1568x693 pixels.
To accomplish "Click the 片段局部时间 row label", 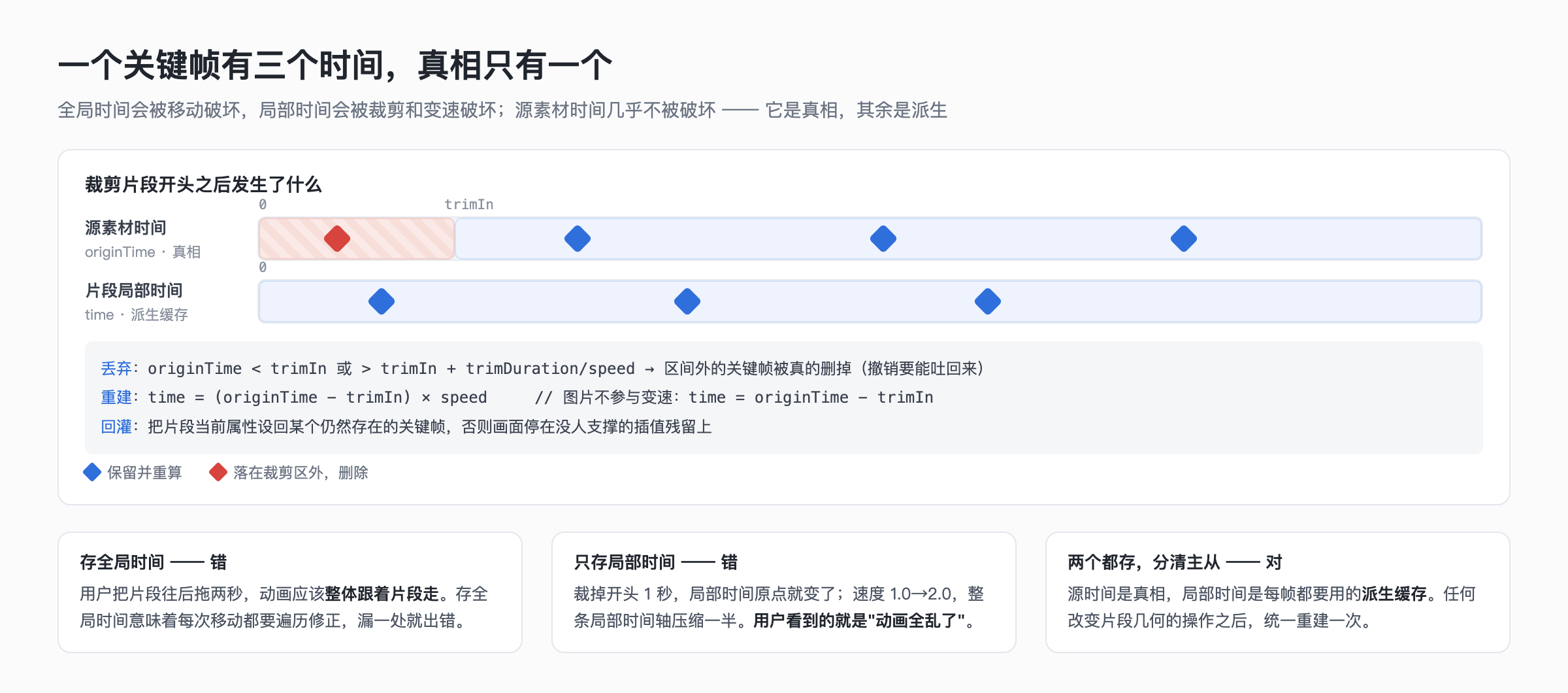I will pos(134,290).
